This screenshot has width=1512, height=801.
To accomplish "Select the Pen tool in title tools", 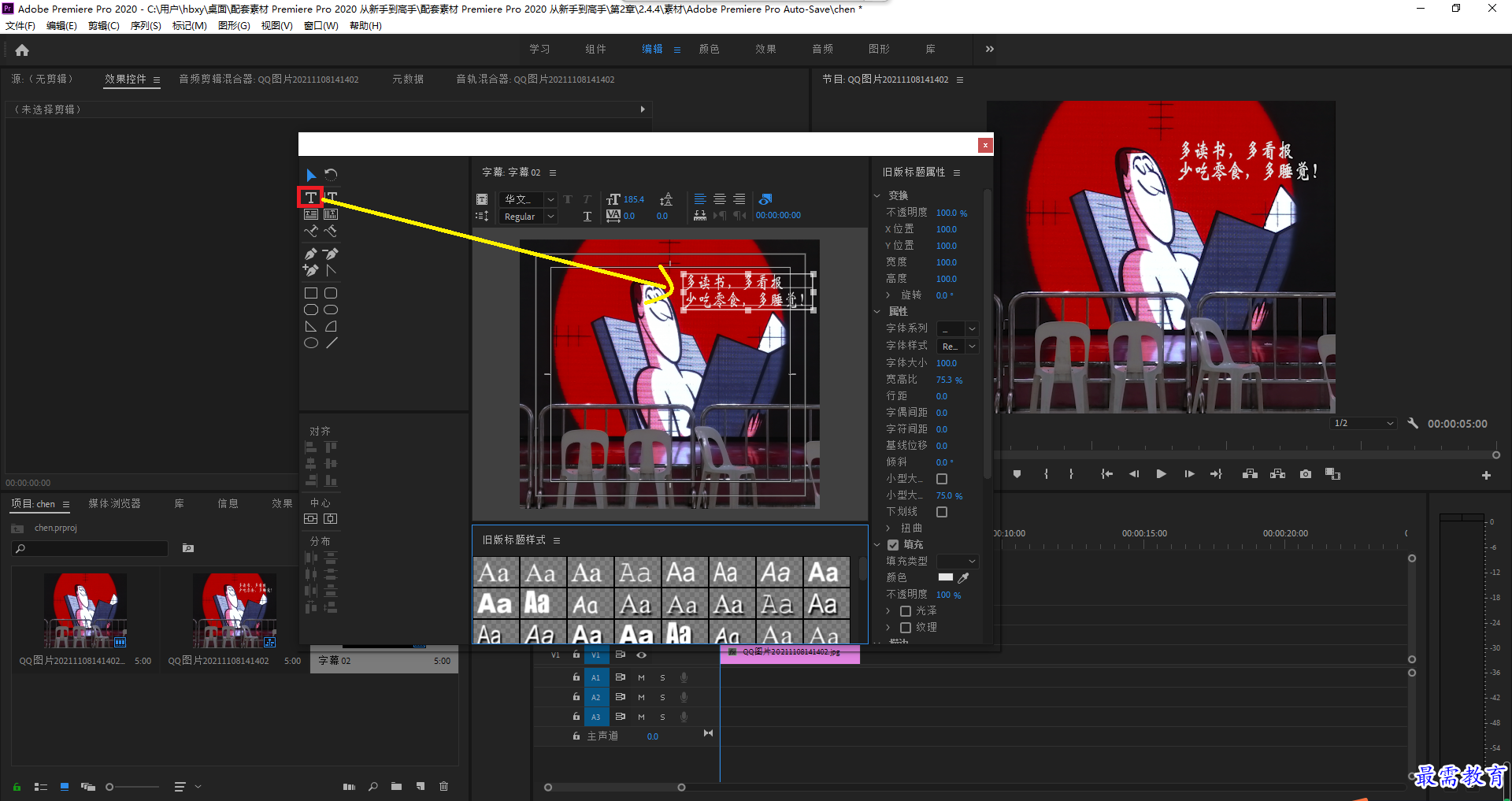I will (x=311, y=254).
